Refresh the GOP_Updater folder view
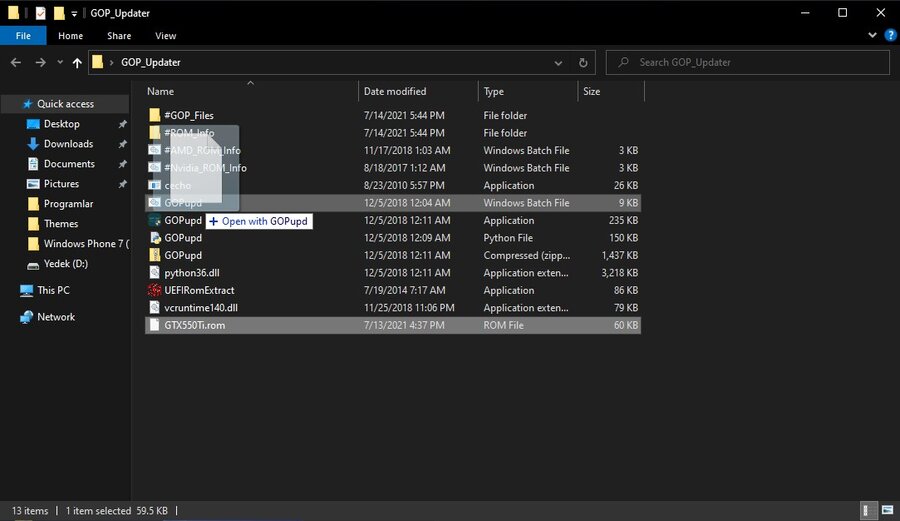Image resolution: width=900 pixels, height=521 pixels. click(584, 62)
